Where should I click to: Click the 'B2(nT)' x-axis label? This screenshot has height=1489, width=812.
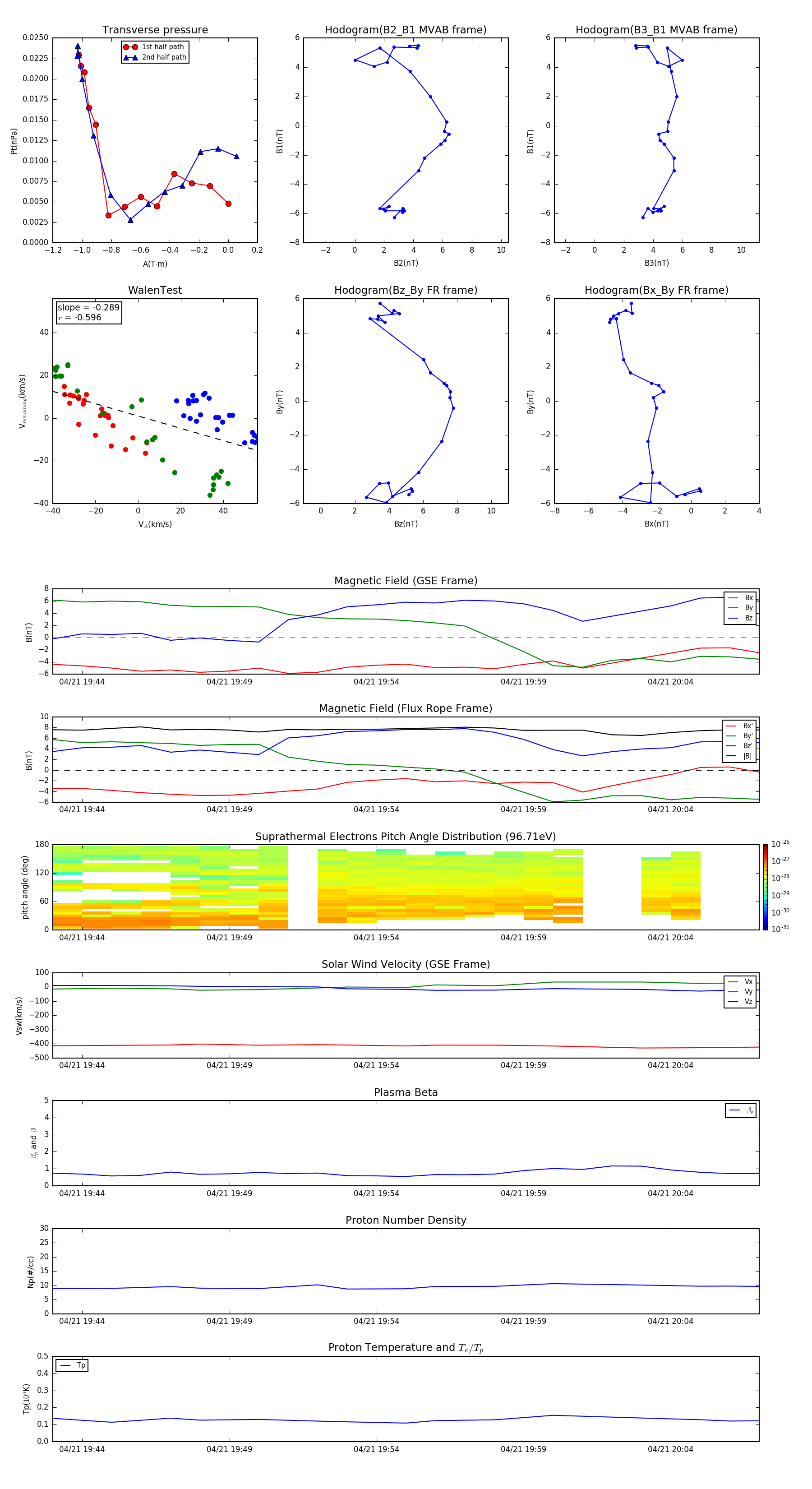[x=406, y=263]
